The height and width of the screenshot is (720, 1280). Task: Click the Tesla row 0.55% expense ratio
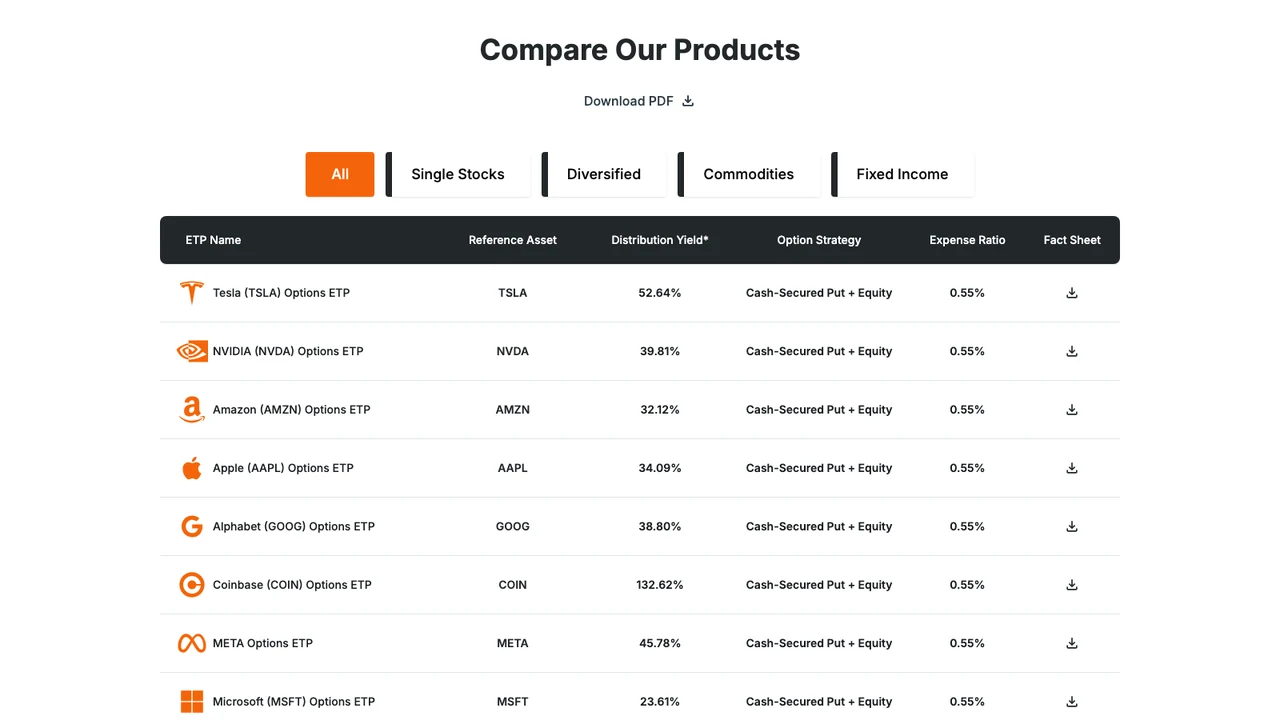tap(967, 293)
